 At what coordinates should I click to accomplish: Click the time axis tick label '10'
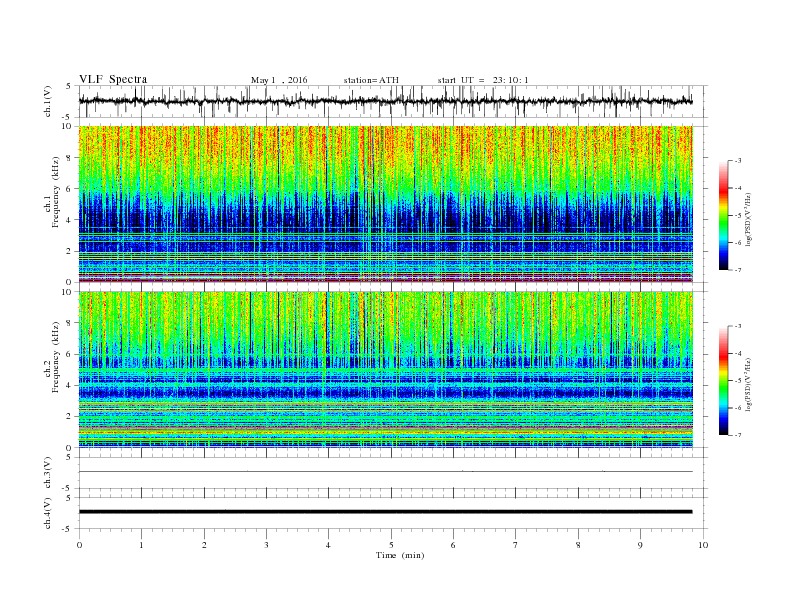tap(703, 545)
